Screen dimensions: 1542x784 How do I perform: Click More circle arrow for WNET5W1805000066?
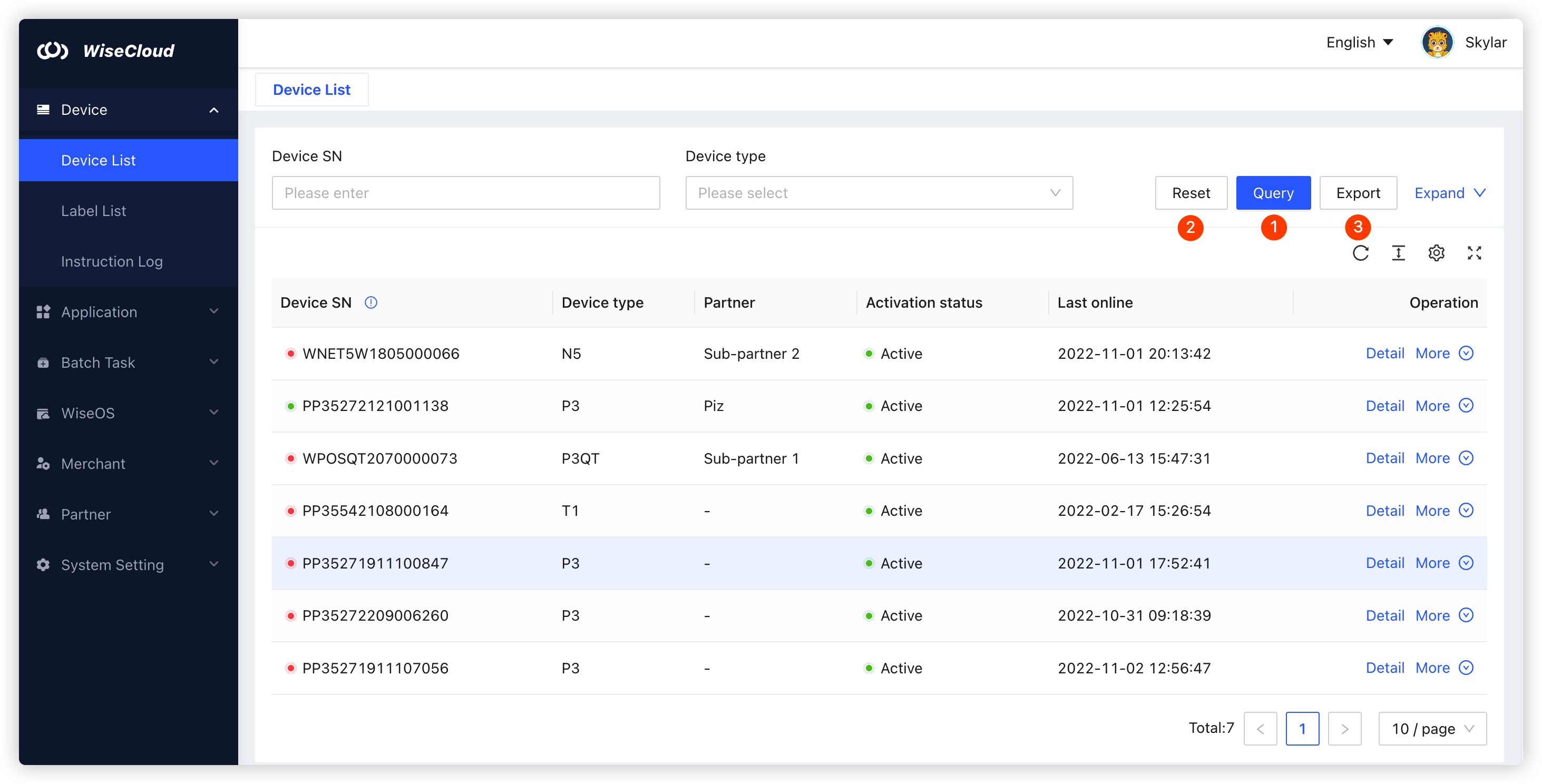coord(1466,353)
